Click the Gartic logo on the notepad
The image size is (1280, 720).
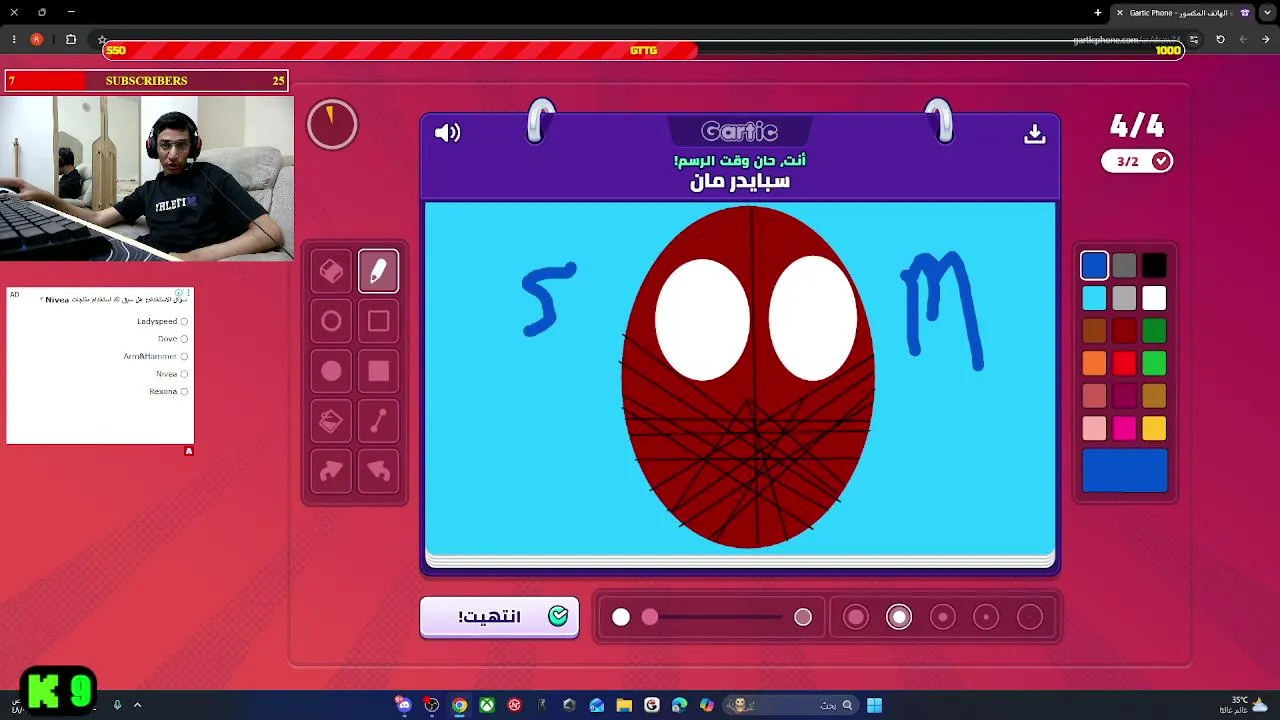[x=739, y=131]
